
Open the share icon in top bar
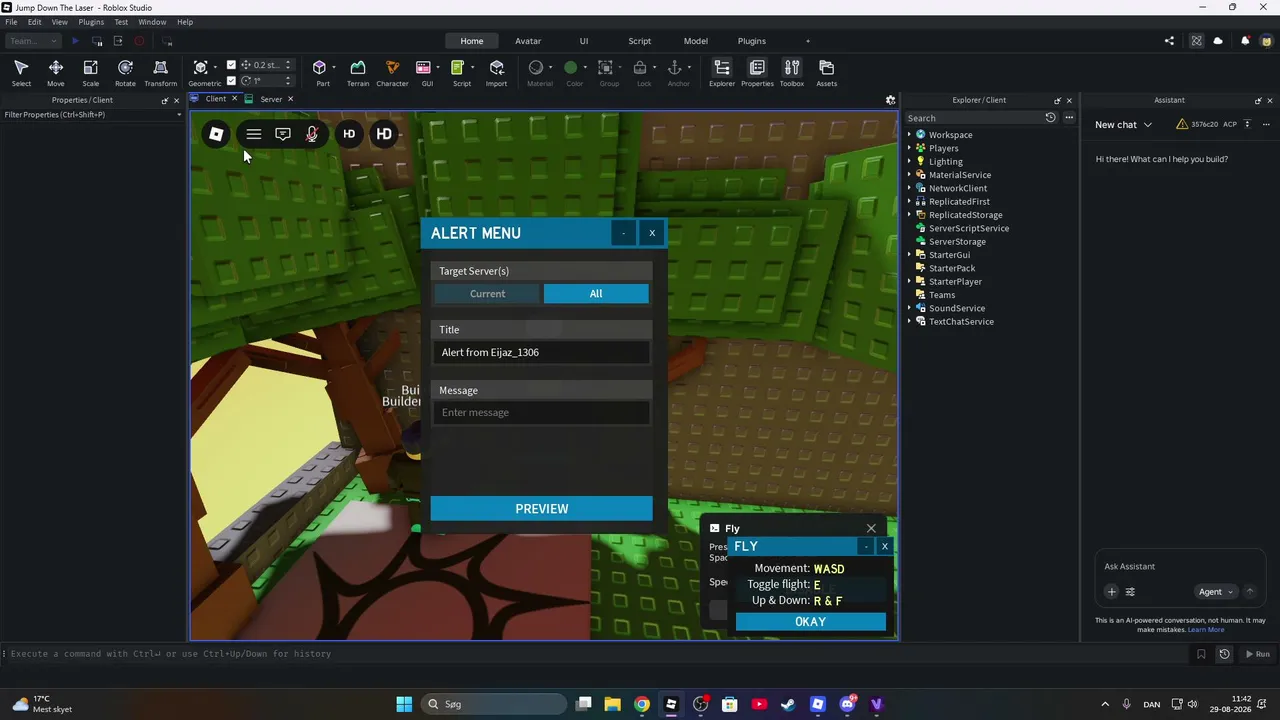click(x=1169, y=41)
